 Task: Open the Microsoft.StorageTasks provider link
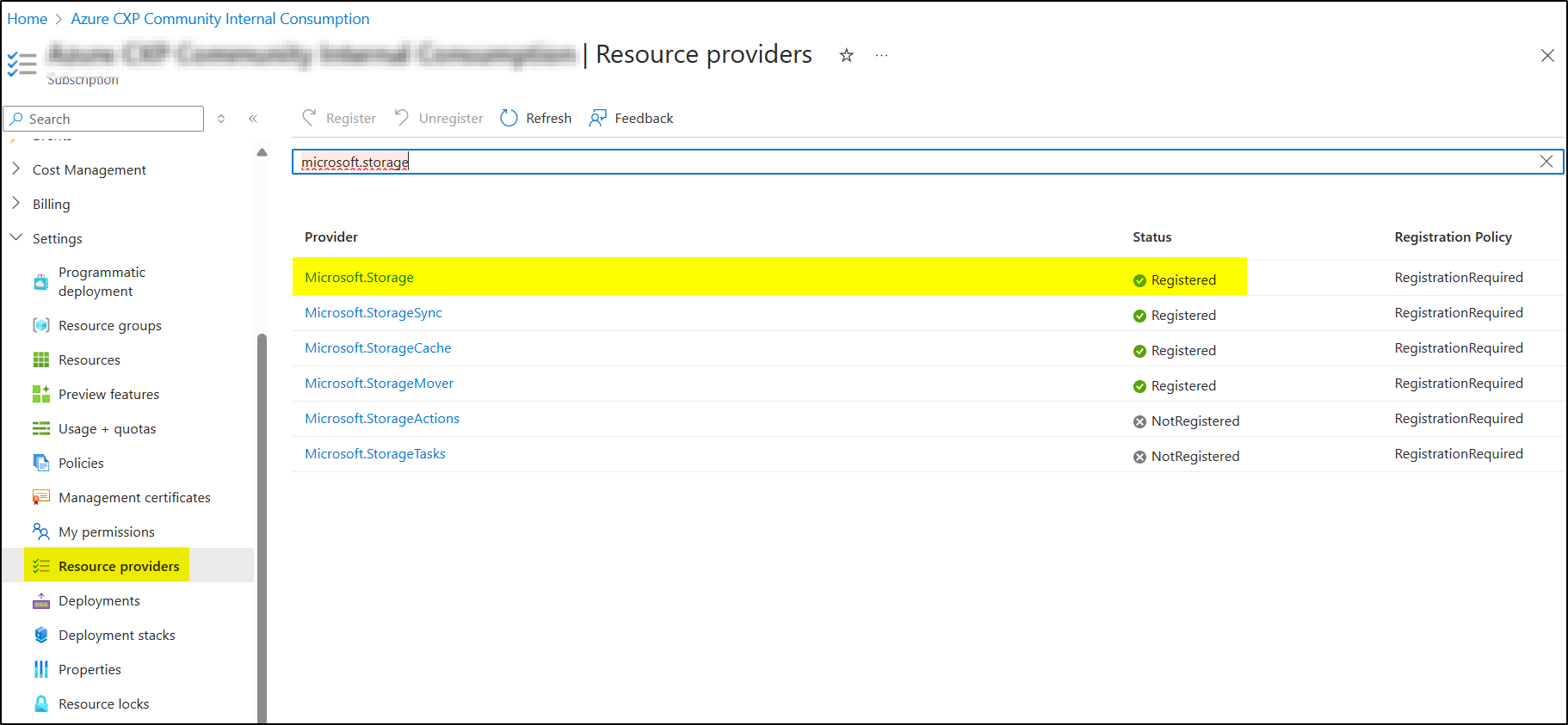point(375,453)
